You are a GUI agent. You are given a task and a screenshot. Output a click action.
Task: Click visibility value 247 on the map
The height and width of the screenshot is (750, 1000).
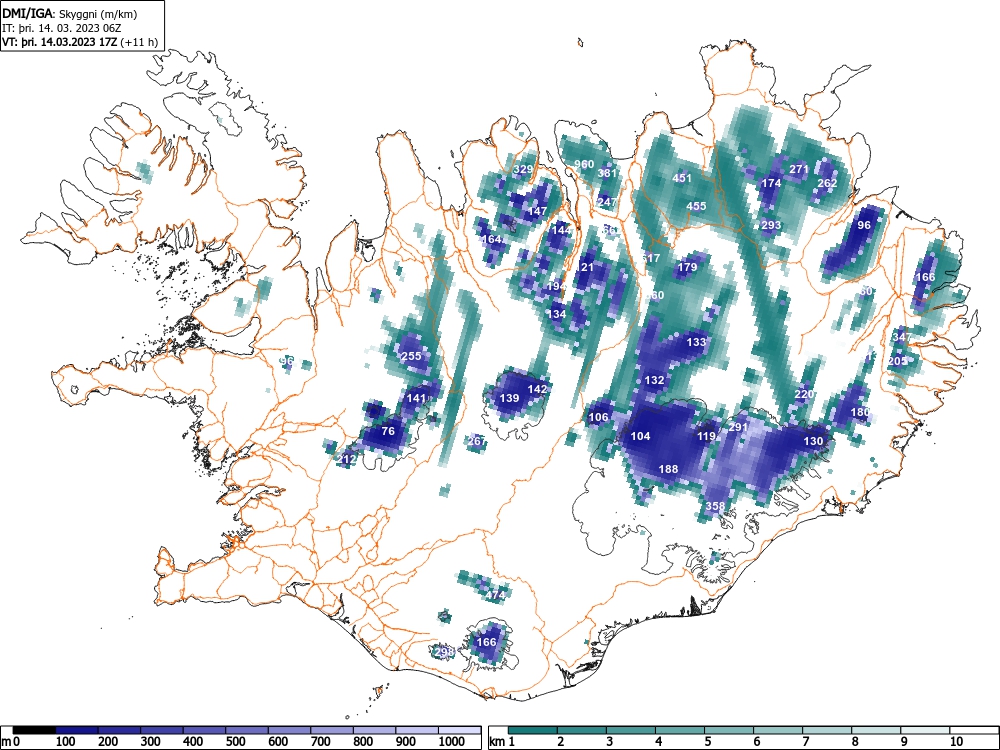pos(608,202)
